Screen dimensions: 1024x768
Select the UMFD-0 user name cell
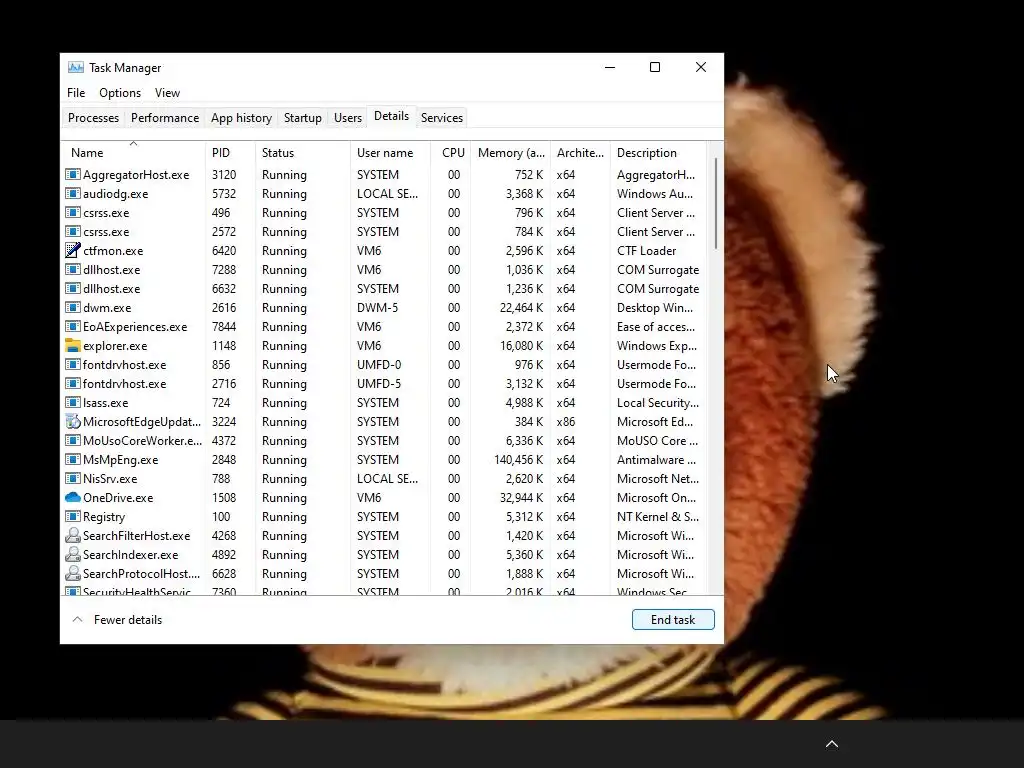(x=379, y=364)
